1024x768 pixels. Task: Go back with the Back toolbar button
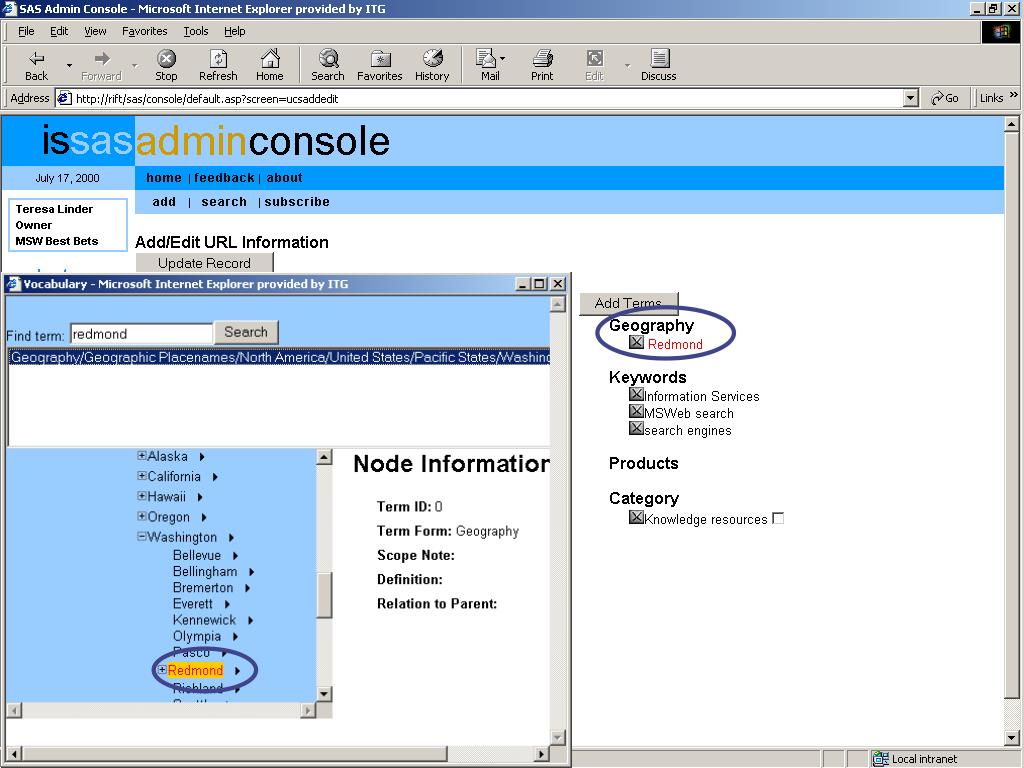(x=37, y=65)
